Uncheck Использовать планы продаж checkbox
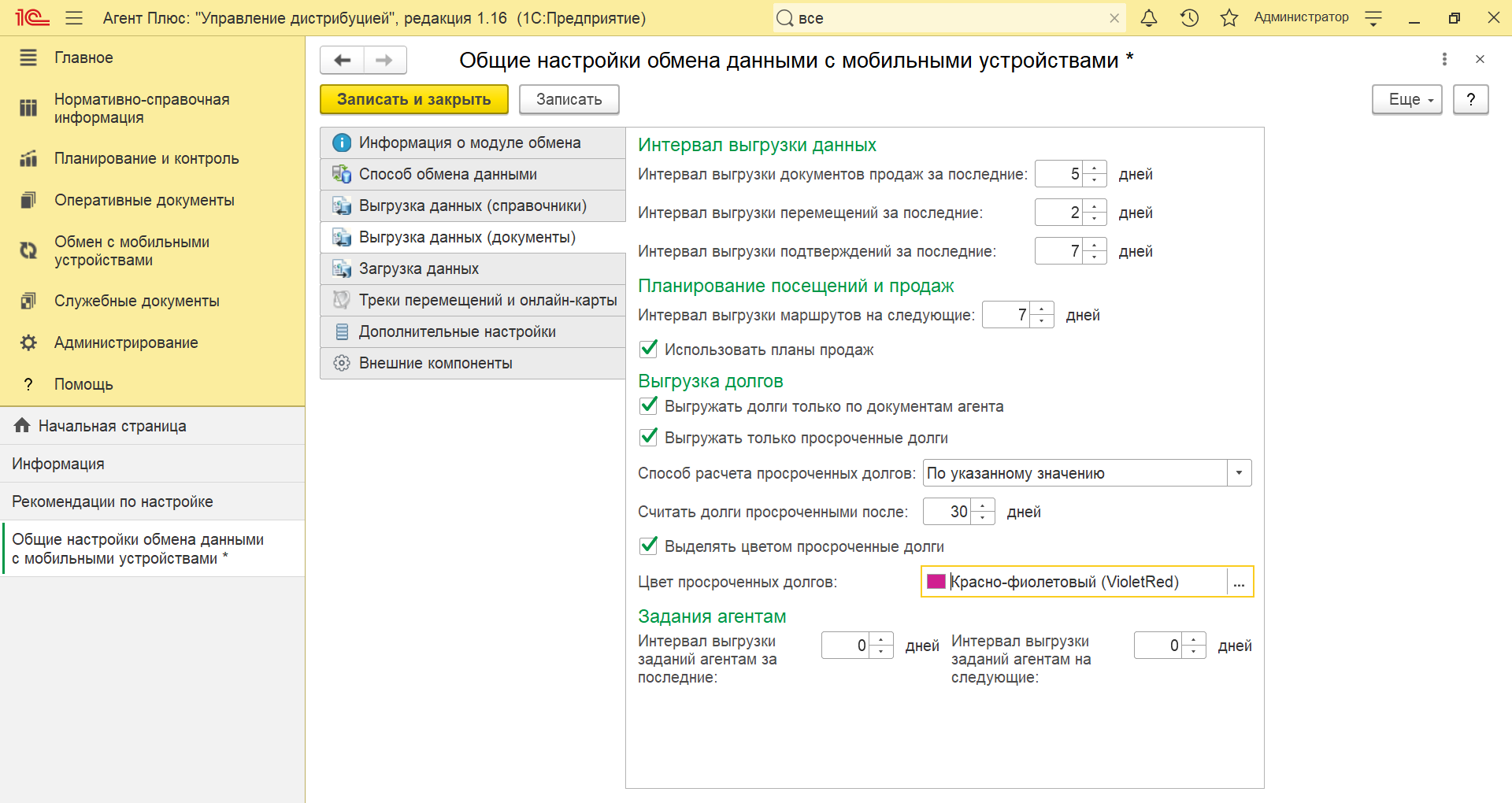The width and height of the screenshot is (1512, 803). click(x=649, y=349)
